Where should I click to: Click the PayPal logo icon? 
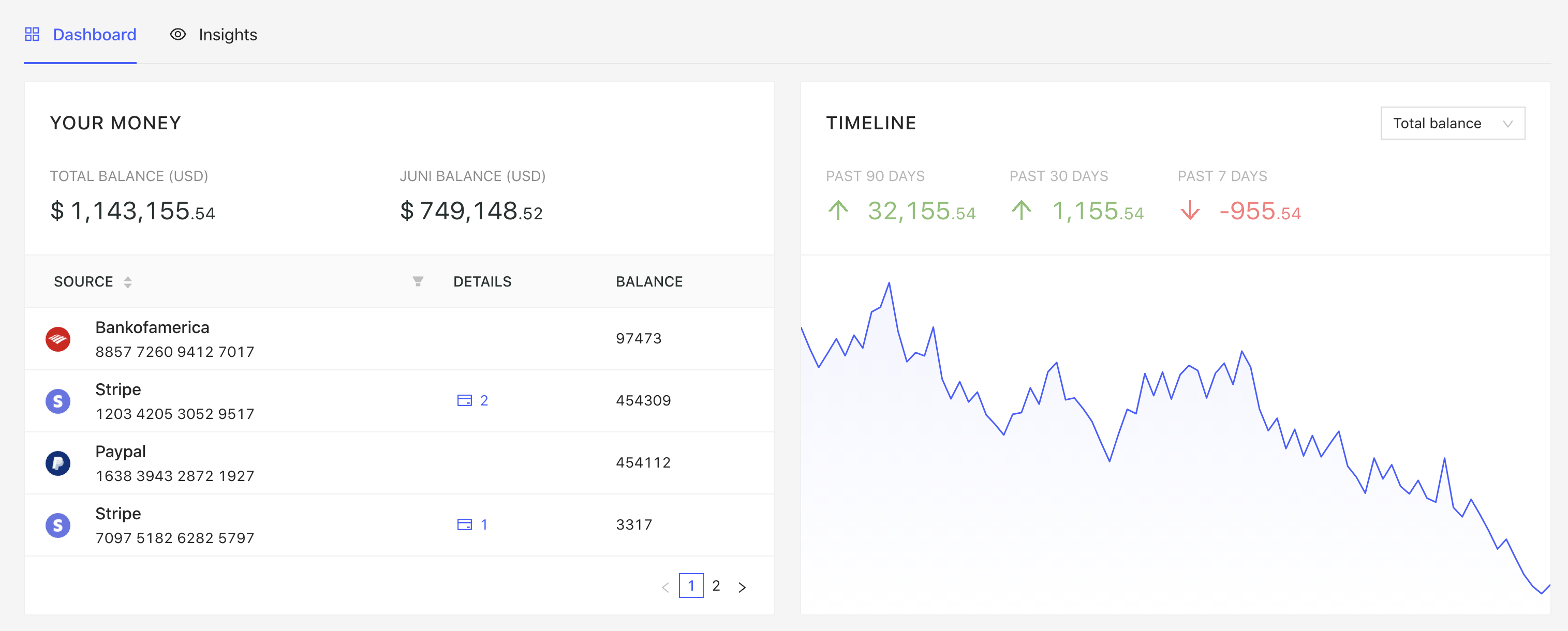point(58,463)
